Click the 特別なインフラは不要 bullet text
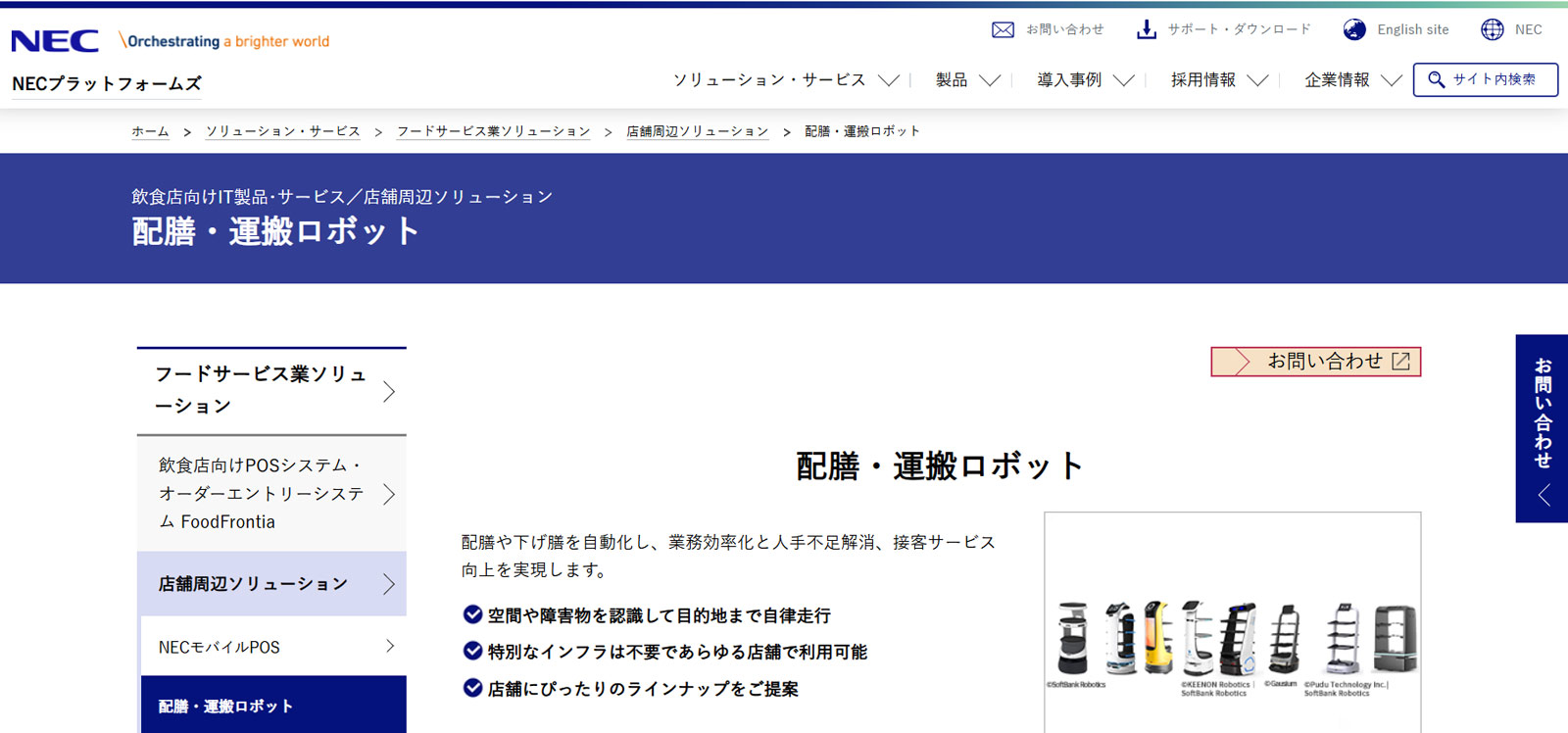This screenshot has height=733, width=1568. [677, 652]
